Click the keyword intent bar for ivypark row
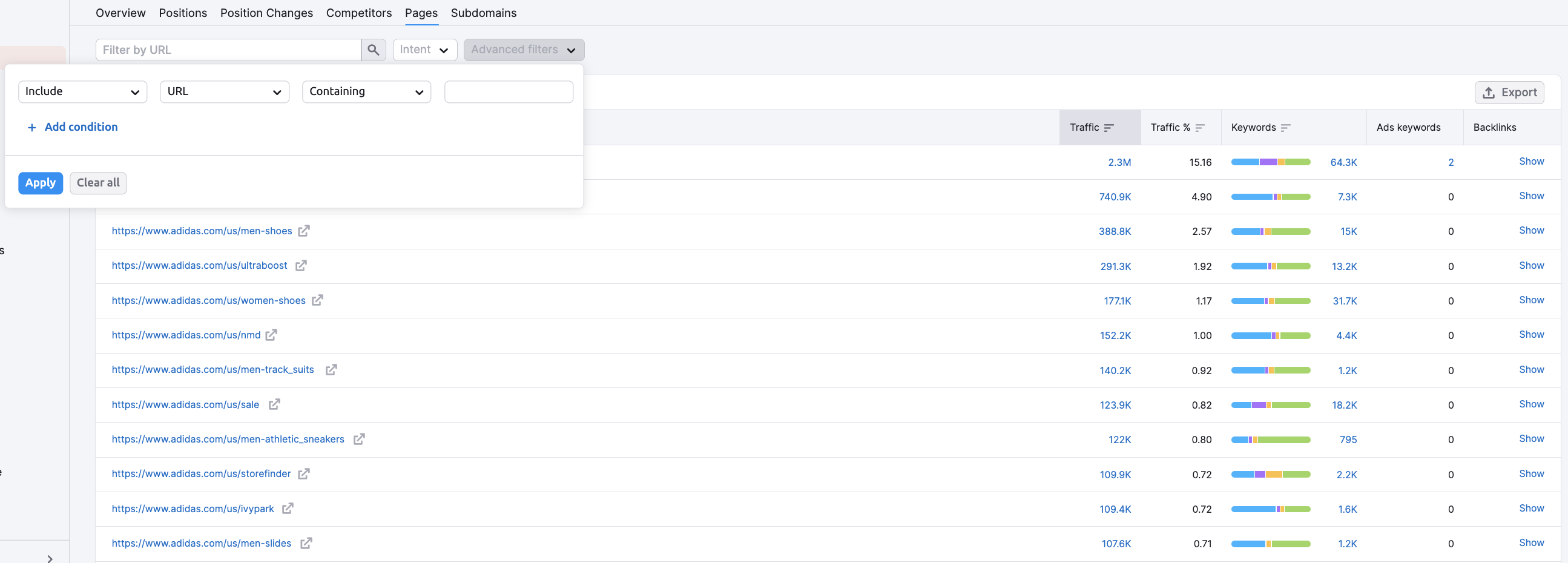1568x563 pixels. coord(1270,510)
